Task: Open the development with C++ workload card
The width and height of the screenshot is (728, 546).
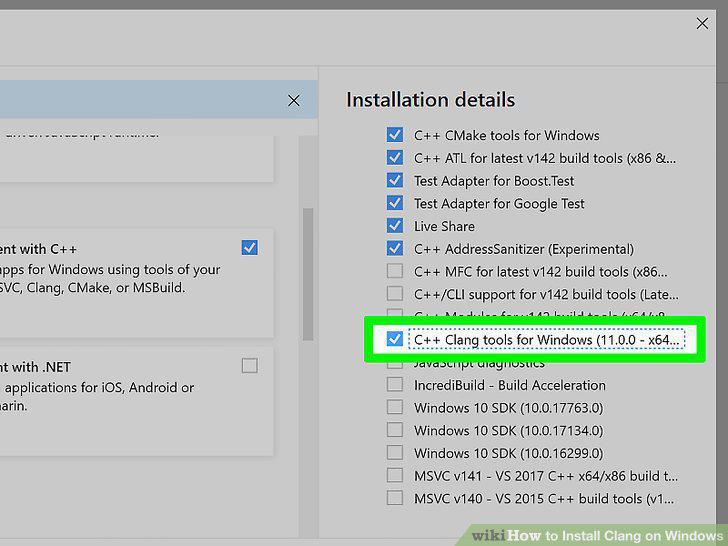Action: (136, 283)
